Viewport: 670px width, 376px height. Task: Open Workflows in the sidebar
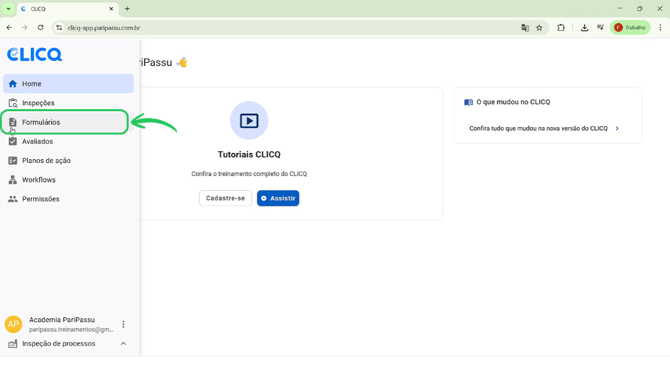click(68, 180)
